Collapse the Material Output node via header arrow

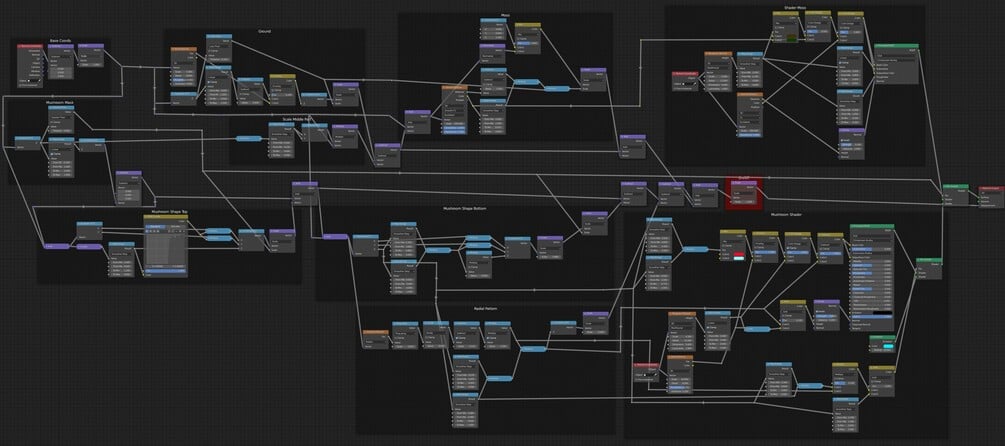click(x=981, y=188)
